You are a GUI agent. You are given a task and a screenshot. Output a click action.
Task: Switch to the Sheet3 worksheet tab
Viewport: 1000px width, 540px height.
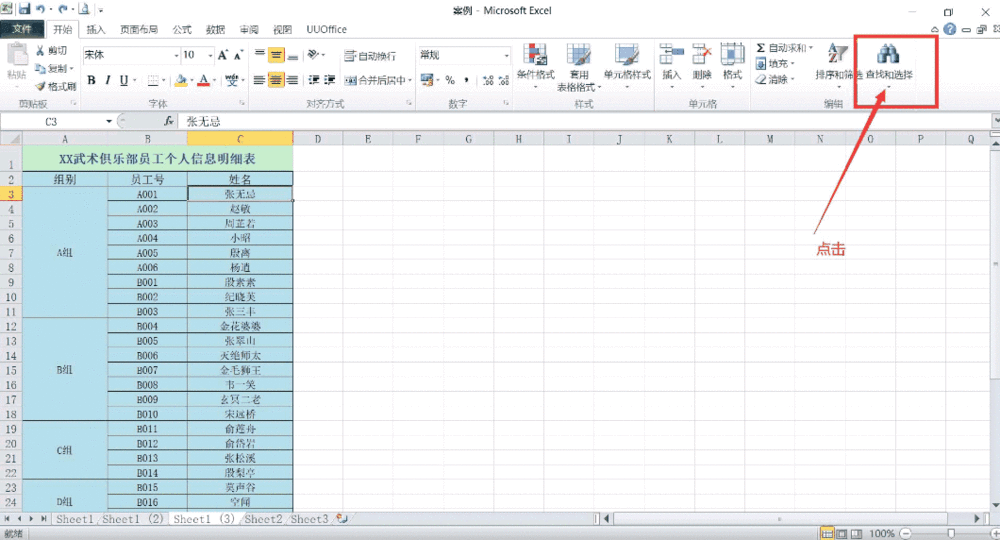(x=309, y=519)
